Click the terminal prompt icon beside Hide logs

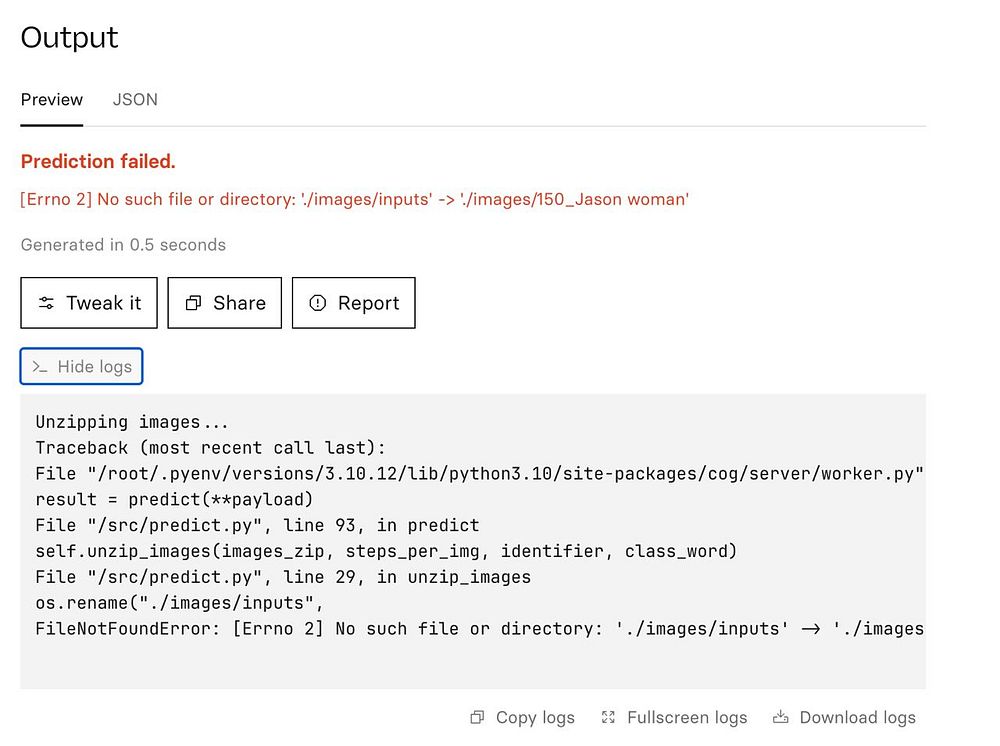coord(40,367)
